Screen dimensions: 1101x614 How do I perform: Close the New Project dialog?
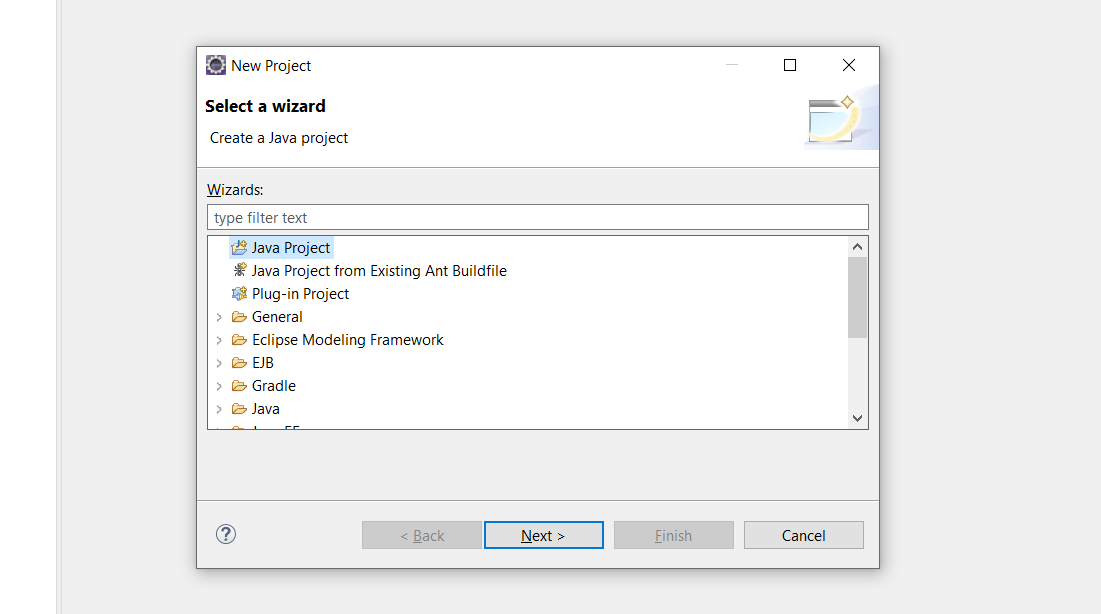(849, 65)
